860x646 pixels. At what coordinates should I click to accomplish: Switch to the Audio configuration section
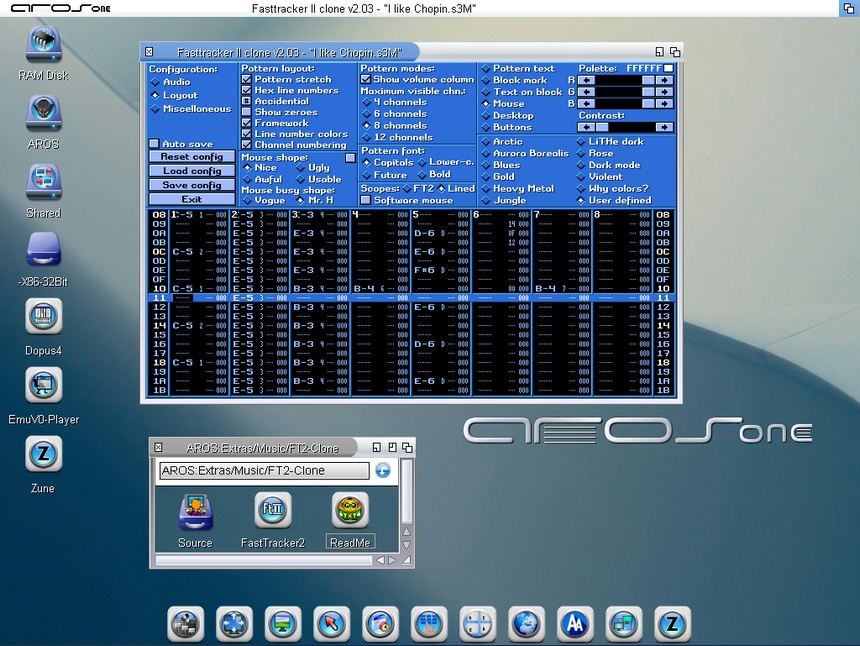(155, 82)
